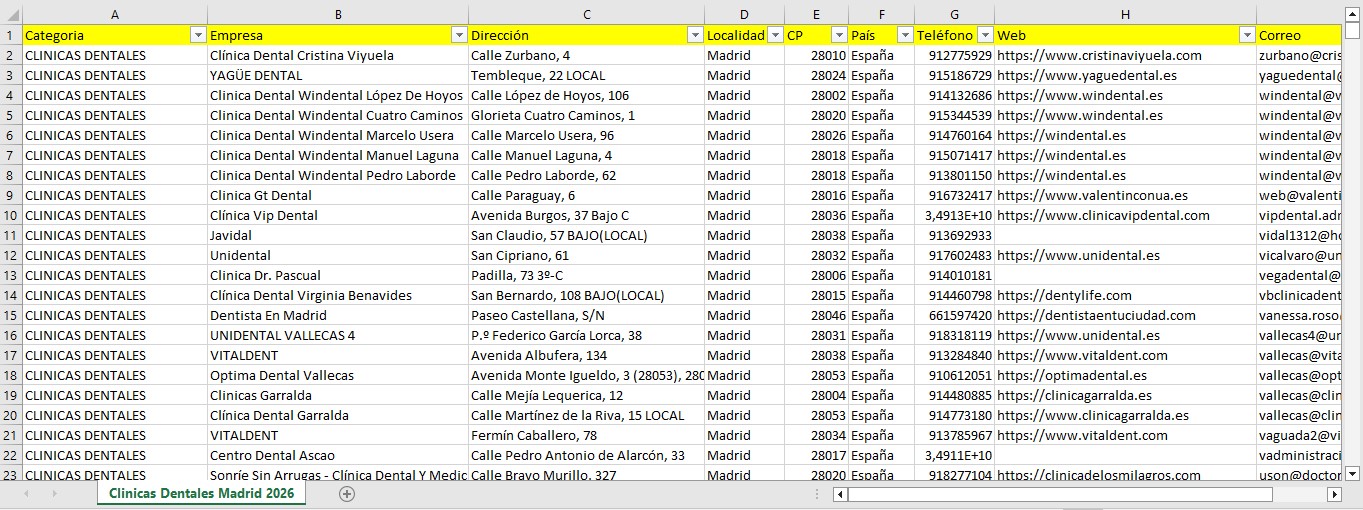Open the Dirección column filter dropdown
This screenshot has width=1363, height=510.
(695, 35)
